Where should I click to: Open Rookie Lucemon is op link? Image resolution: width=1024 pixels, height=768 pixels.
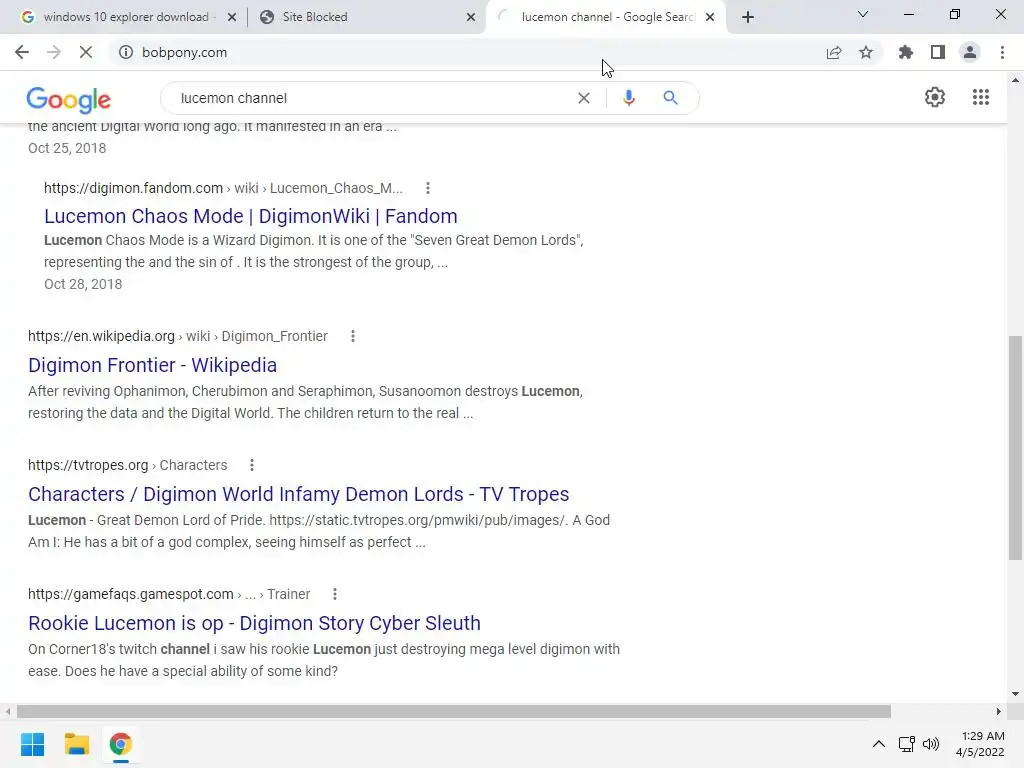pos(254,623)
